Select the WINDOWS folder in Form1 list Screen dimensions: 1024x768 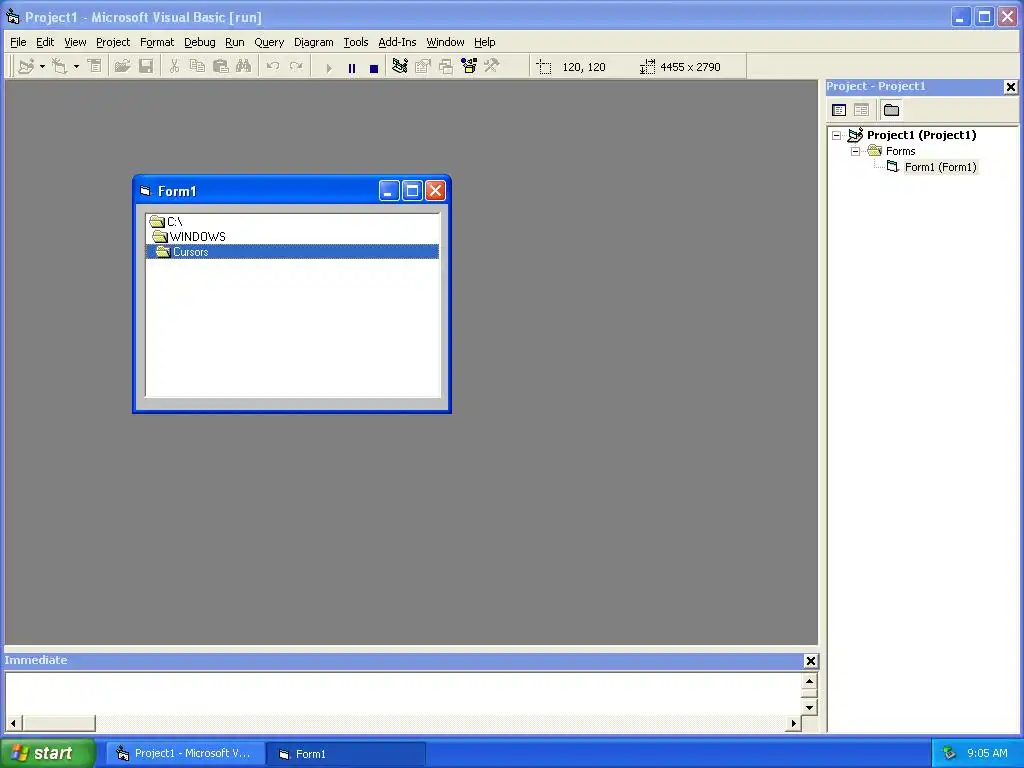[292, 236]
